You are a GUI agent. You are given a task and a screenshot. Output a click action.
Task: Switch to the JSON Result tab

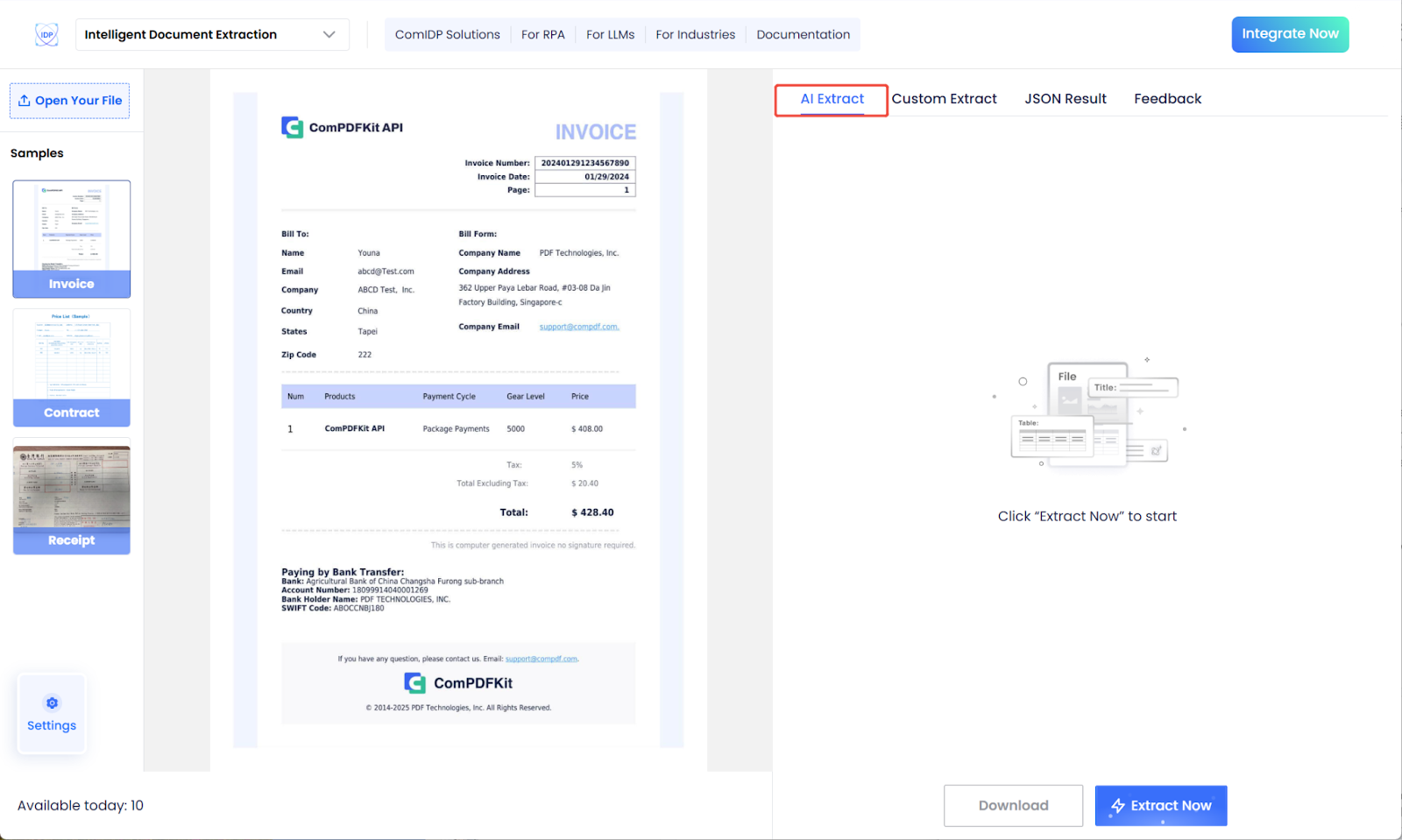pyautogui.click(x=1066, y=99)
